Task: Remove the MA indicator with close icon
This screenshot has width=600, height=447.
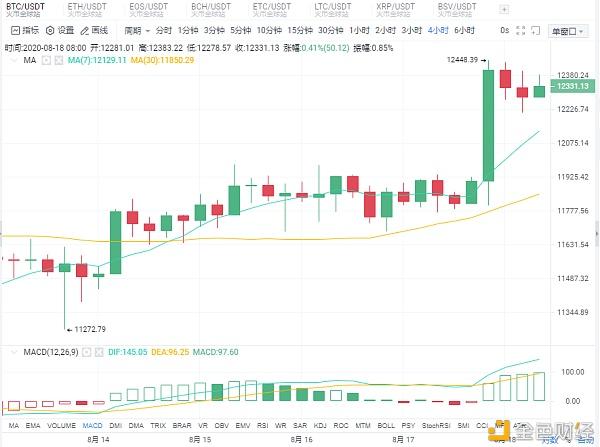Action: tap(59, 60)
